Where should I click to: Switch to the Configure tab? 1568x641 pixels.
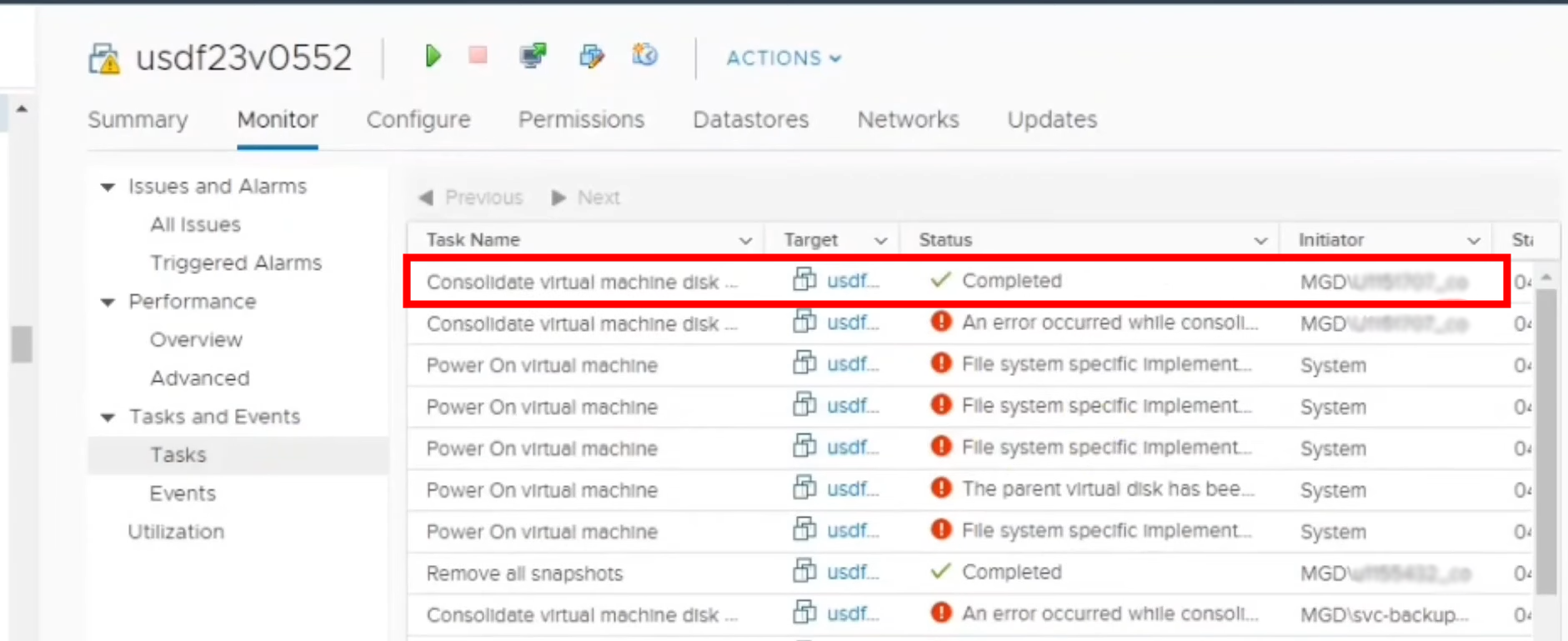[x=418, y=120]
